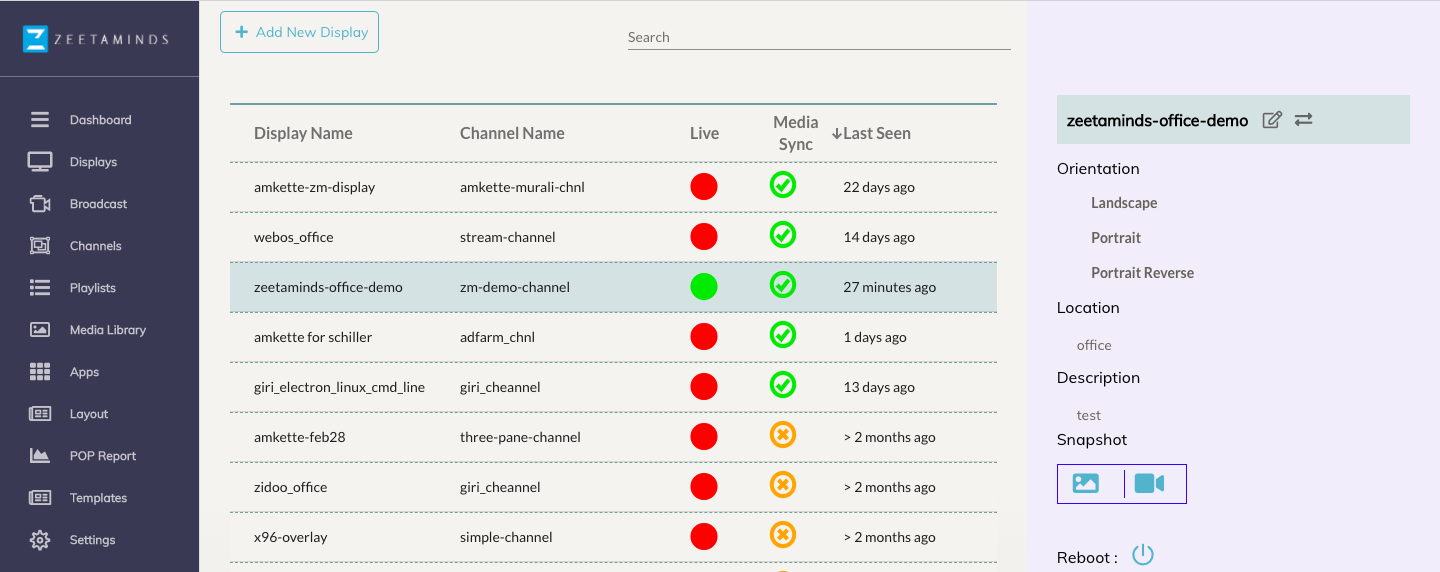This screenshot has height=572, width=1440.
Task: Sort by the Display Name column header
Action: tap(303, 133)
